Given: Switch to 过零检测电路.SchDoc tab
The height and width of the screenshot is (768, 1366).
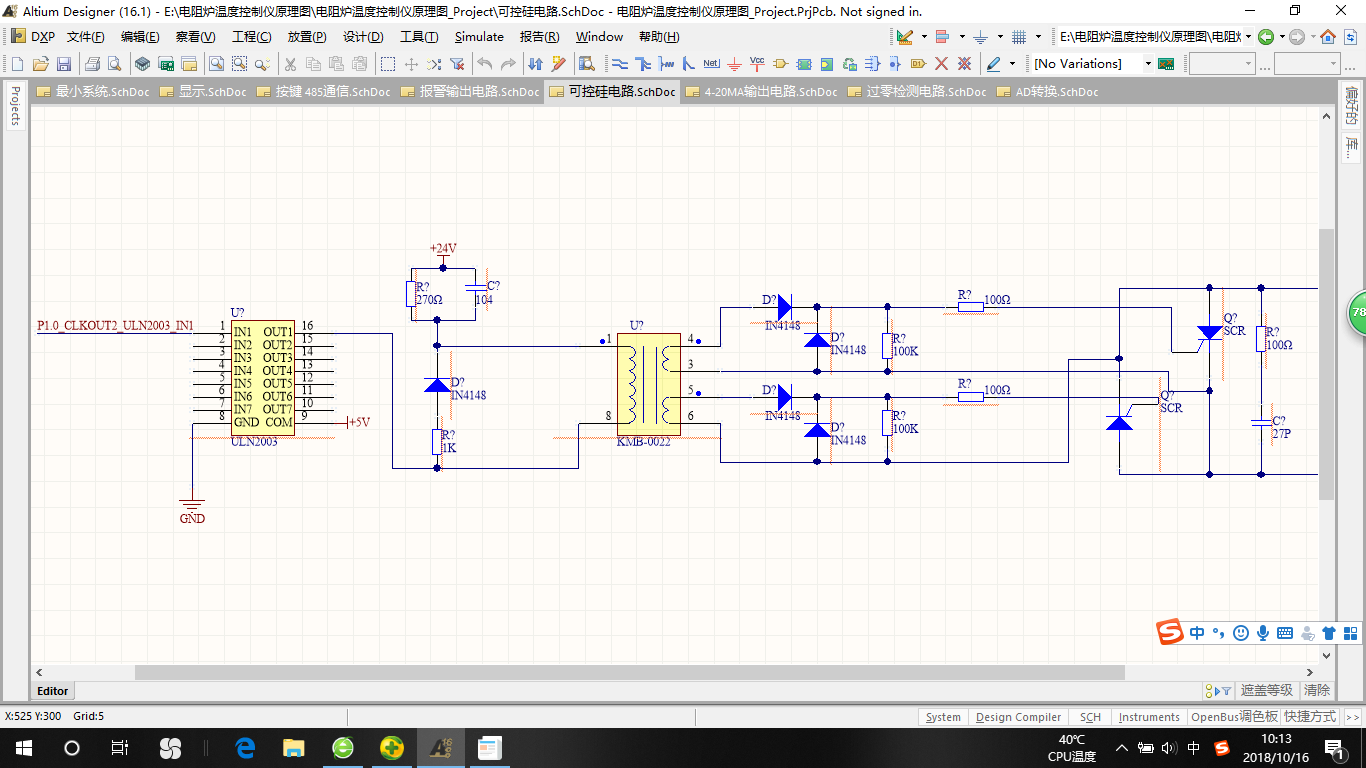Looking at the screenshot, I should [x=917, y=91].
